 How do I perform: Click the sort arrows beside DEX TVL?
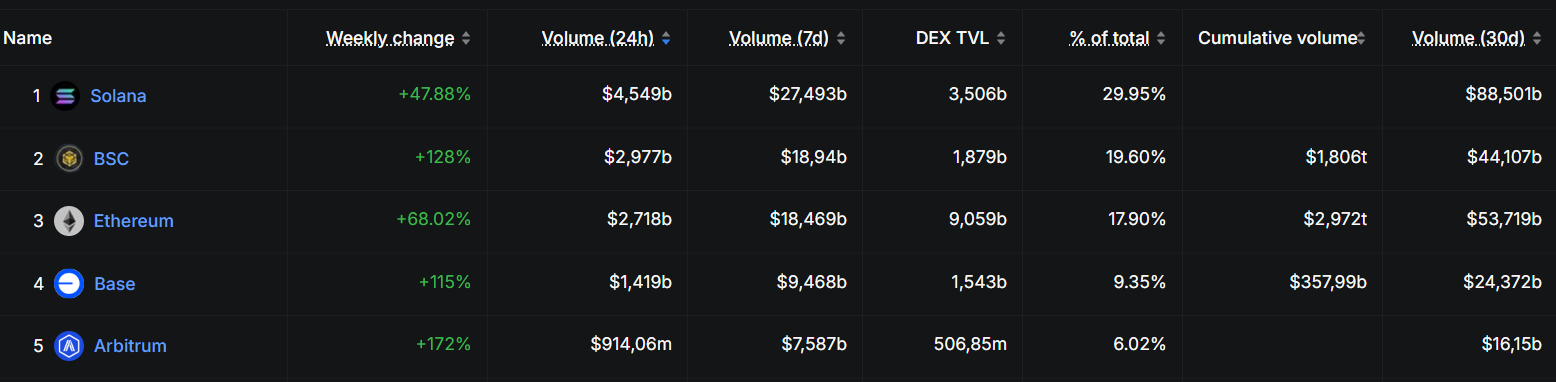click(x=1001, y=38)
